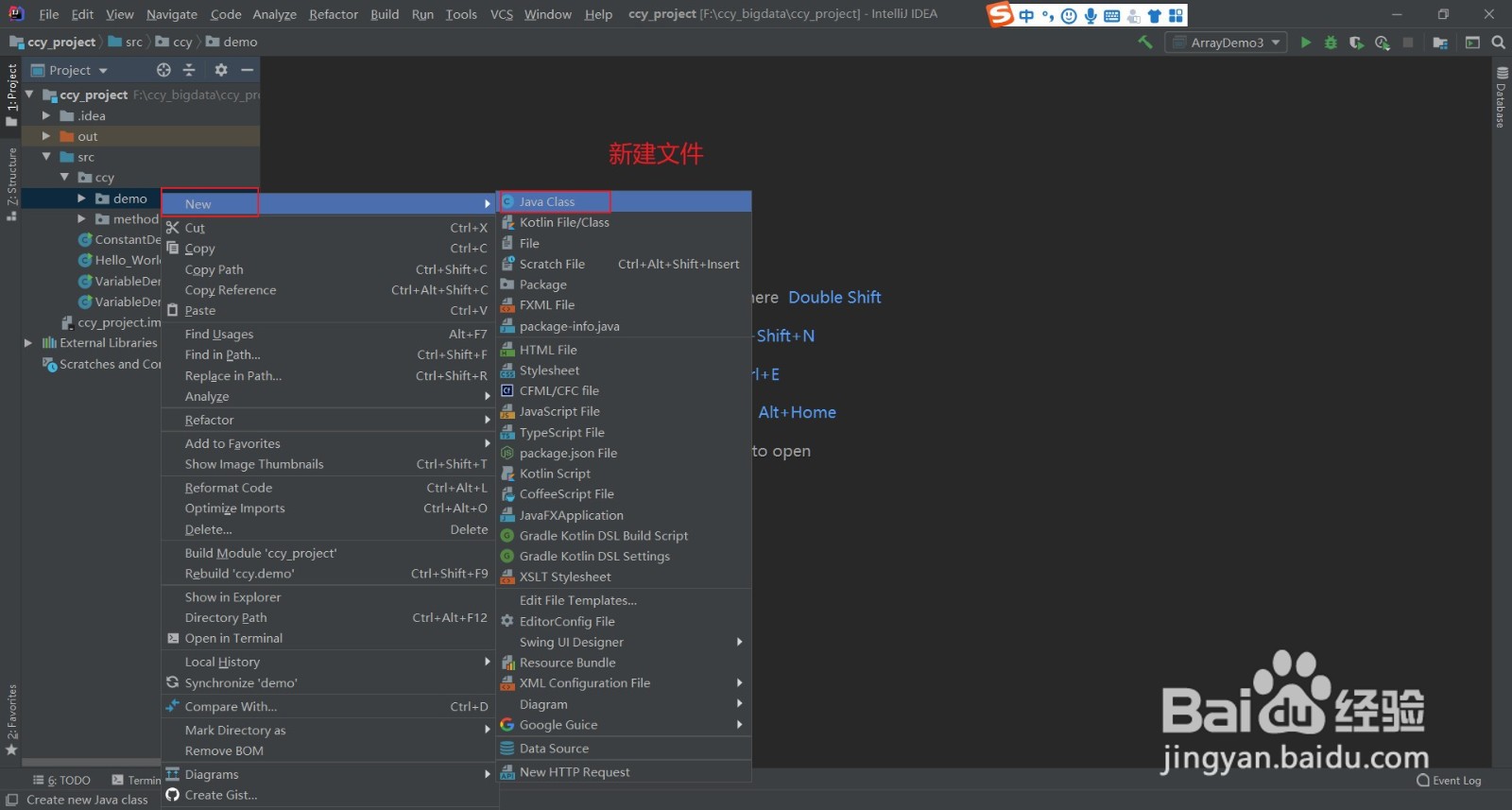Viewport: 1512px width, 810px height.
Task: Click the Search Everywhere magnifier icon
Action: tap(1498, 43)
